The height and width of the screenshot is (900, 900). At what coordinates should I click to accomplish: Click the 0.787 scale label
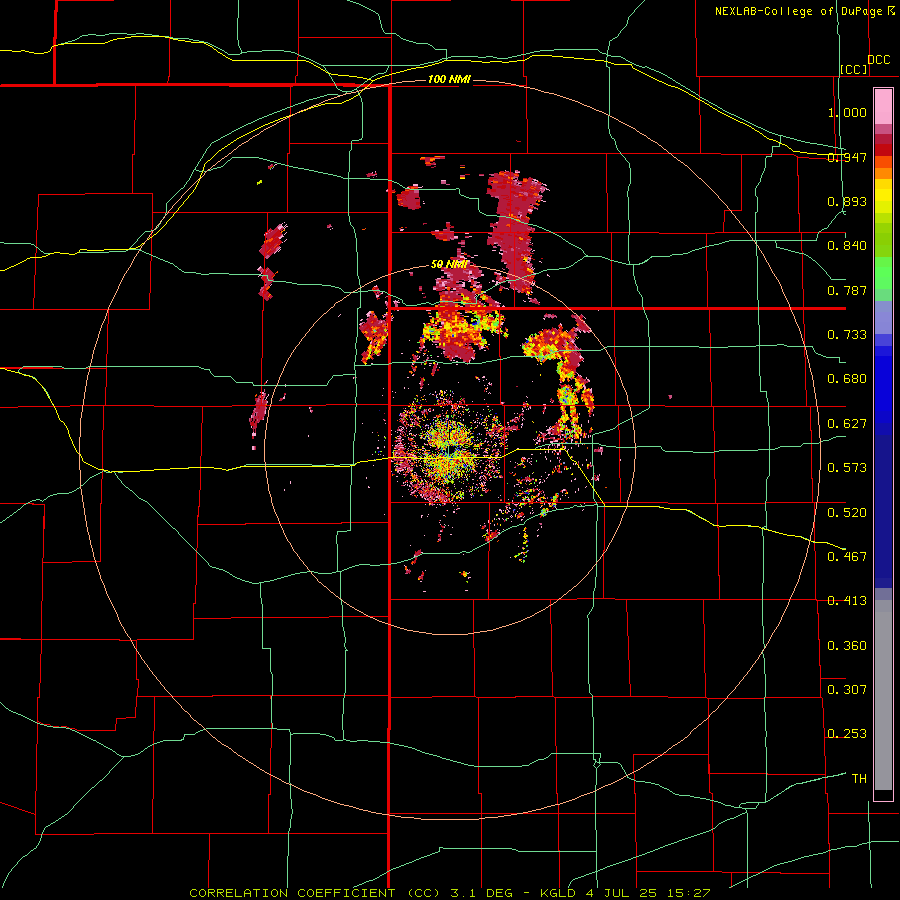click(847, 290)
